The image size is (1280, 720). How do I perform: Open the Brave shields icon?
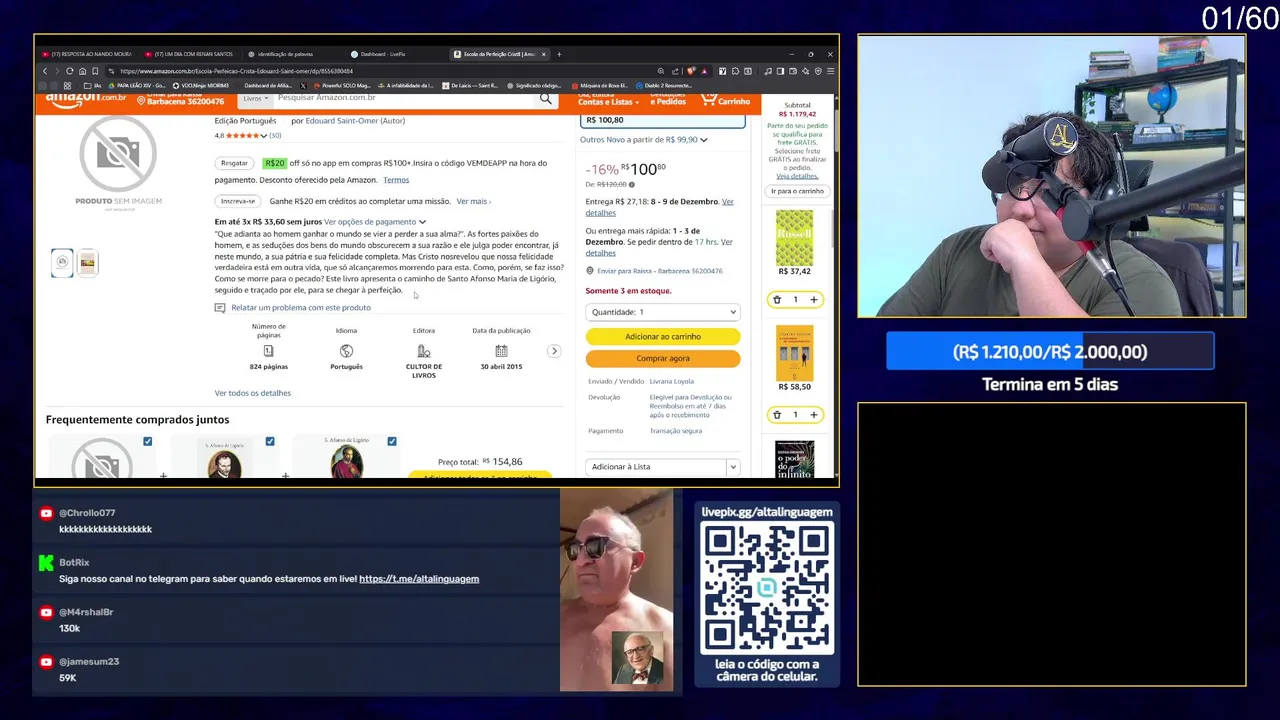(691, 71)
